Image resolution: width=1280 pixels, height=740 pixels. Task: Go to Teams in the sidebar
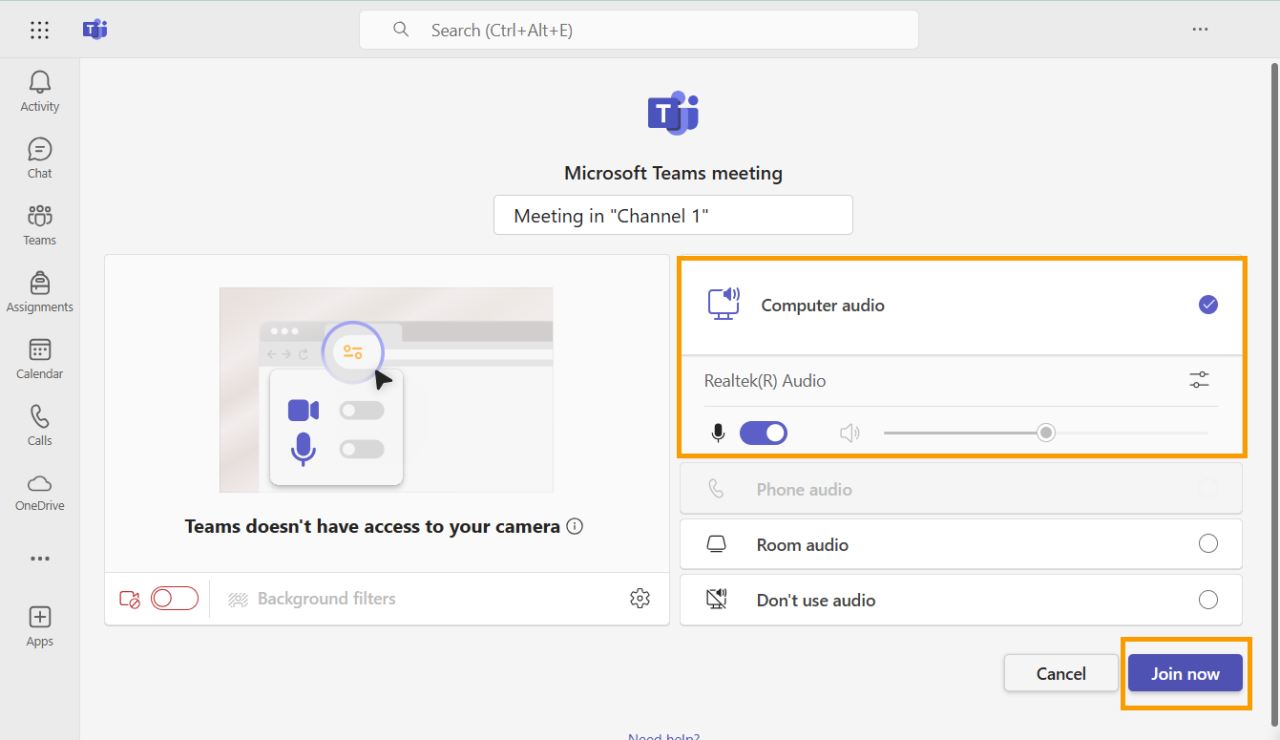(40, 225)
